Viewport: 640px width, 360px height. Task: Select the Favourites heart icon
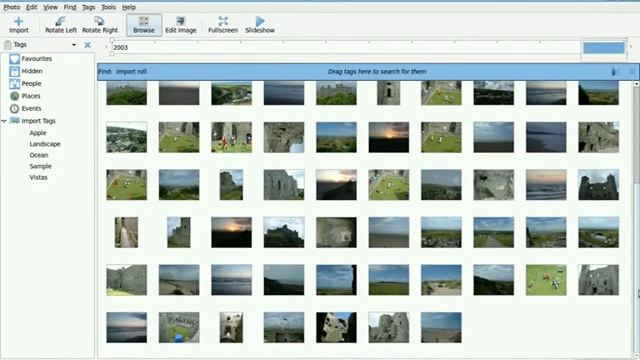(x=14, y=59)
